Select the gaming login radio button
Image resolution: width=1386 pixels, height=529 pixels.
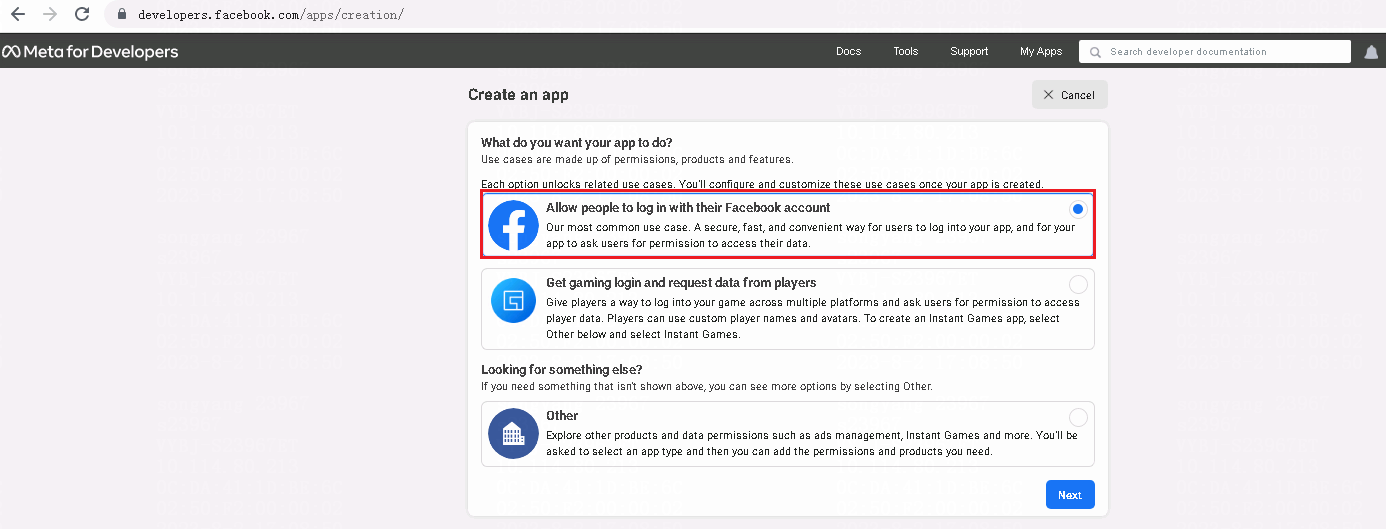pyautogui.click(x=1078, y=284)
